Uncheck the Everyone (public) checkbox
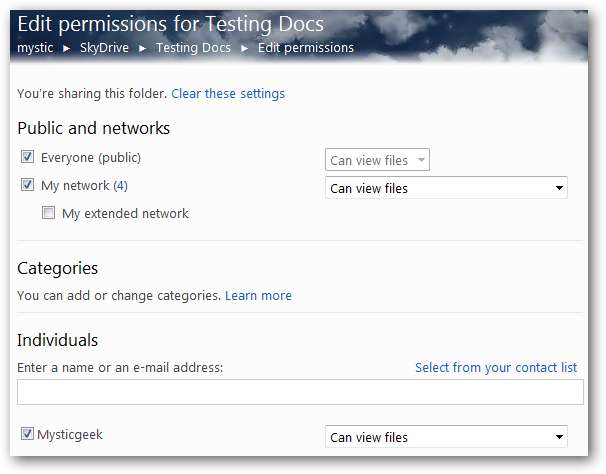The width and height of the screenshot is (606, 474). click(x=28, y=157)
